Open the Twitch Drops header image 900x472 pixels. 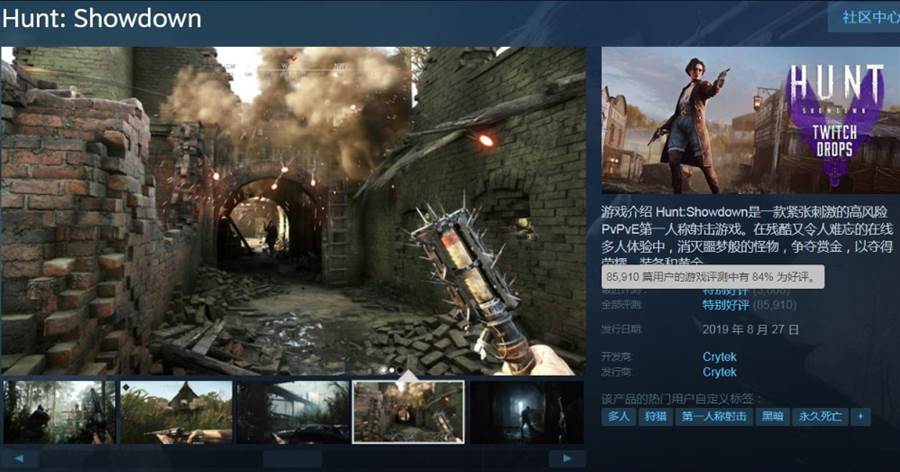[750, 120]
